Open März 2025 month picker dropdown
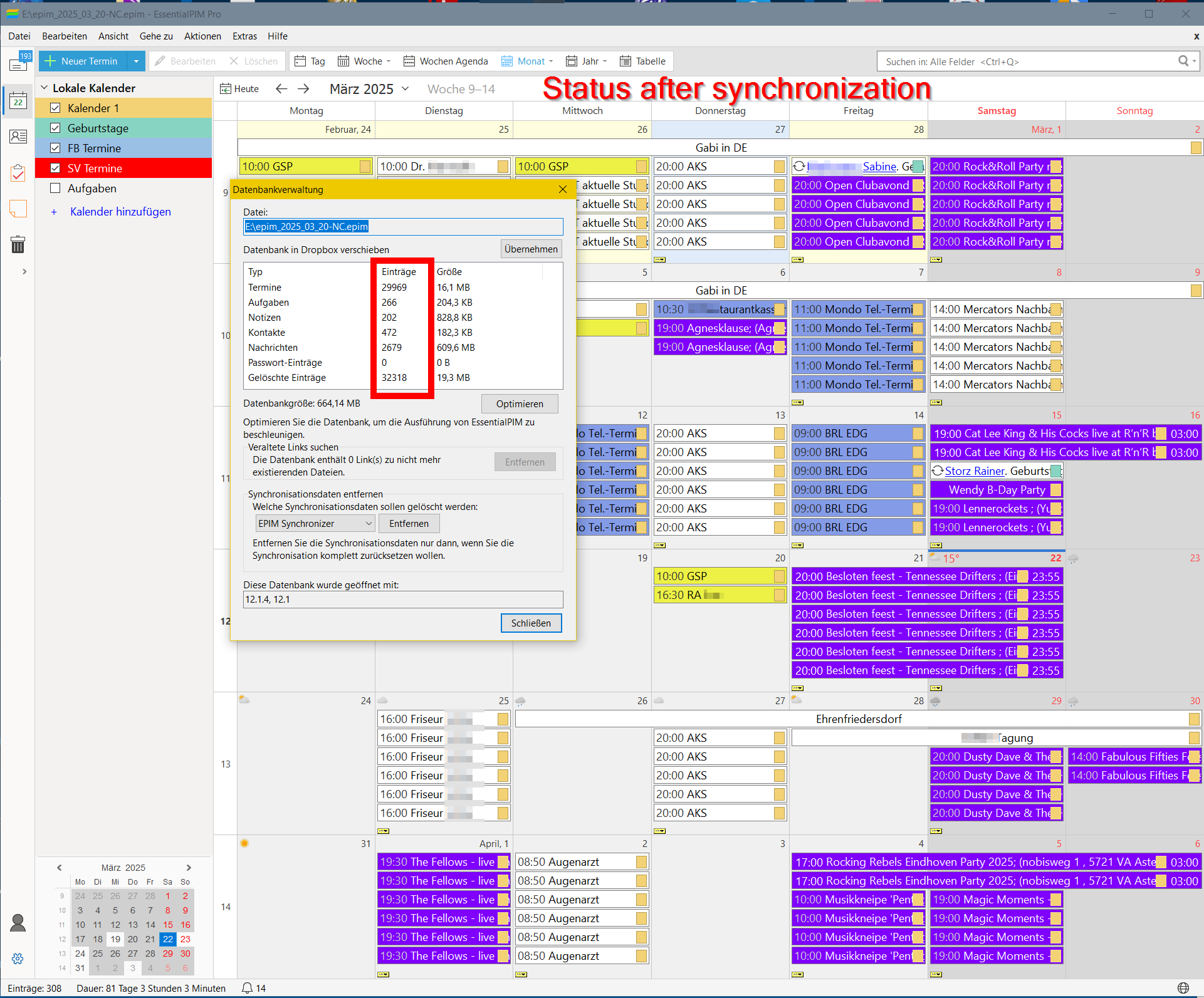 [x=406, y=89]
